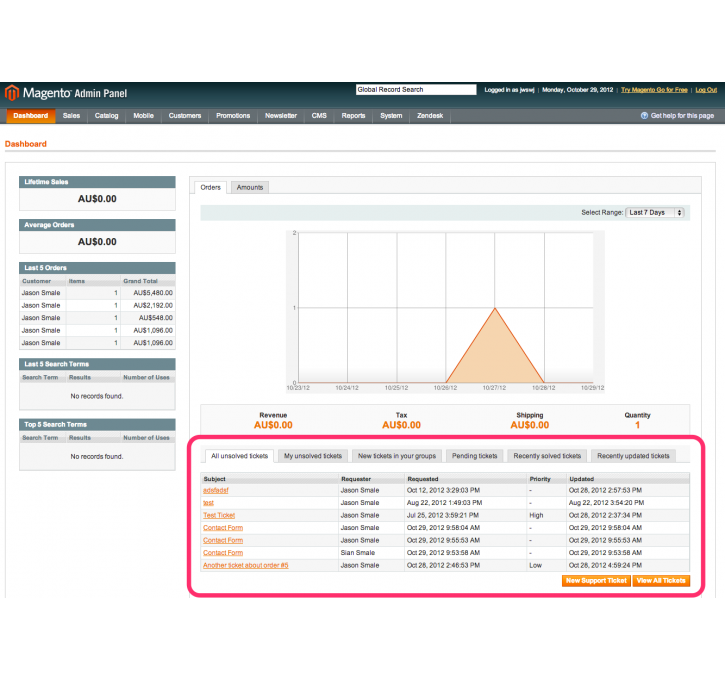
Task: Switch to My unsolved tickets tab
Action: click(x=312, y=456)
